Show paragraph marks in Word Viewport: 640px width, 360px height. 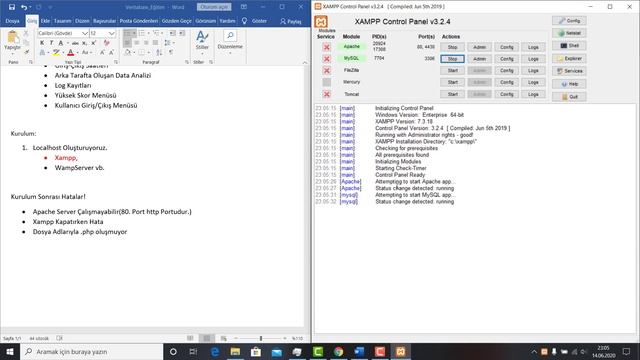point(171,53)
